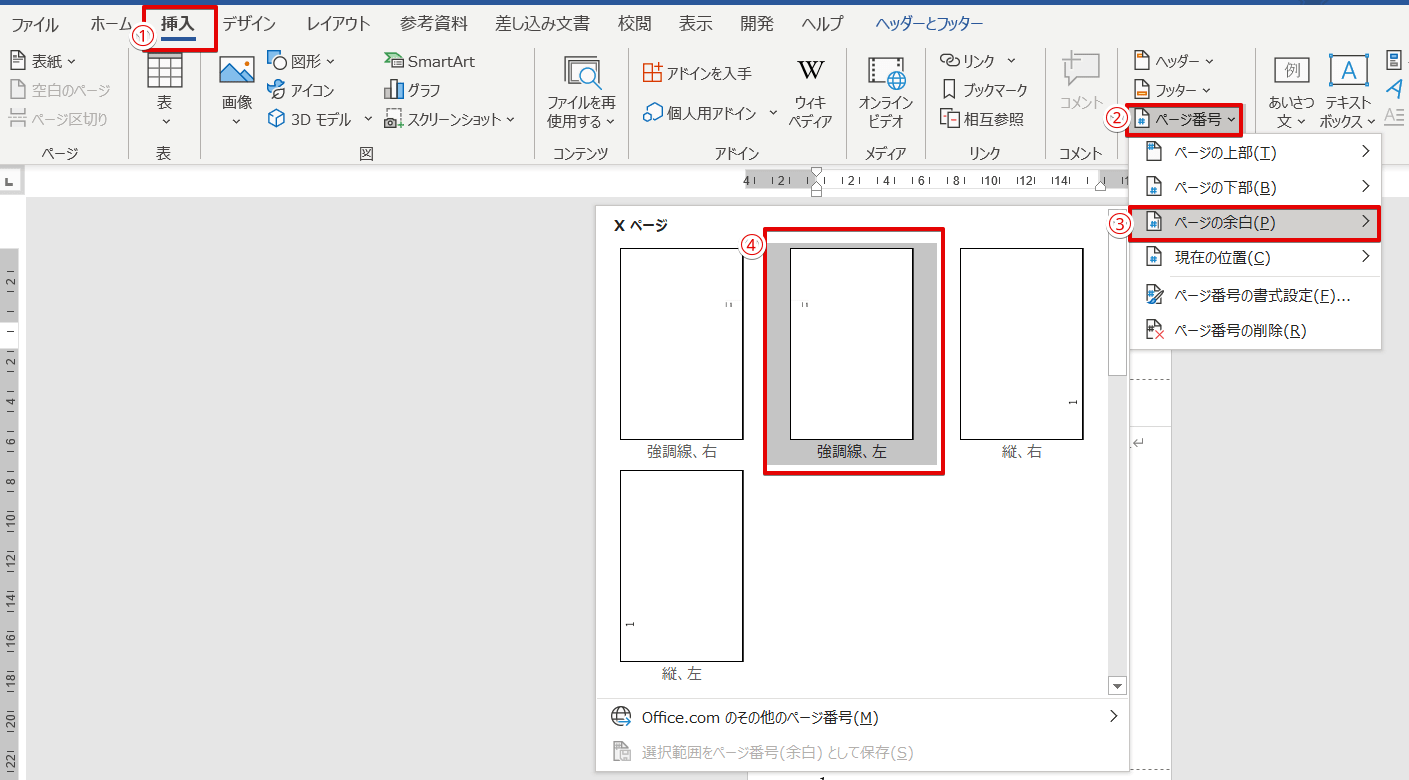Image resolution: width=1409 pixels, height=780 pixels.
Task: Open the 表示 tab
Action: coord(696,23)
